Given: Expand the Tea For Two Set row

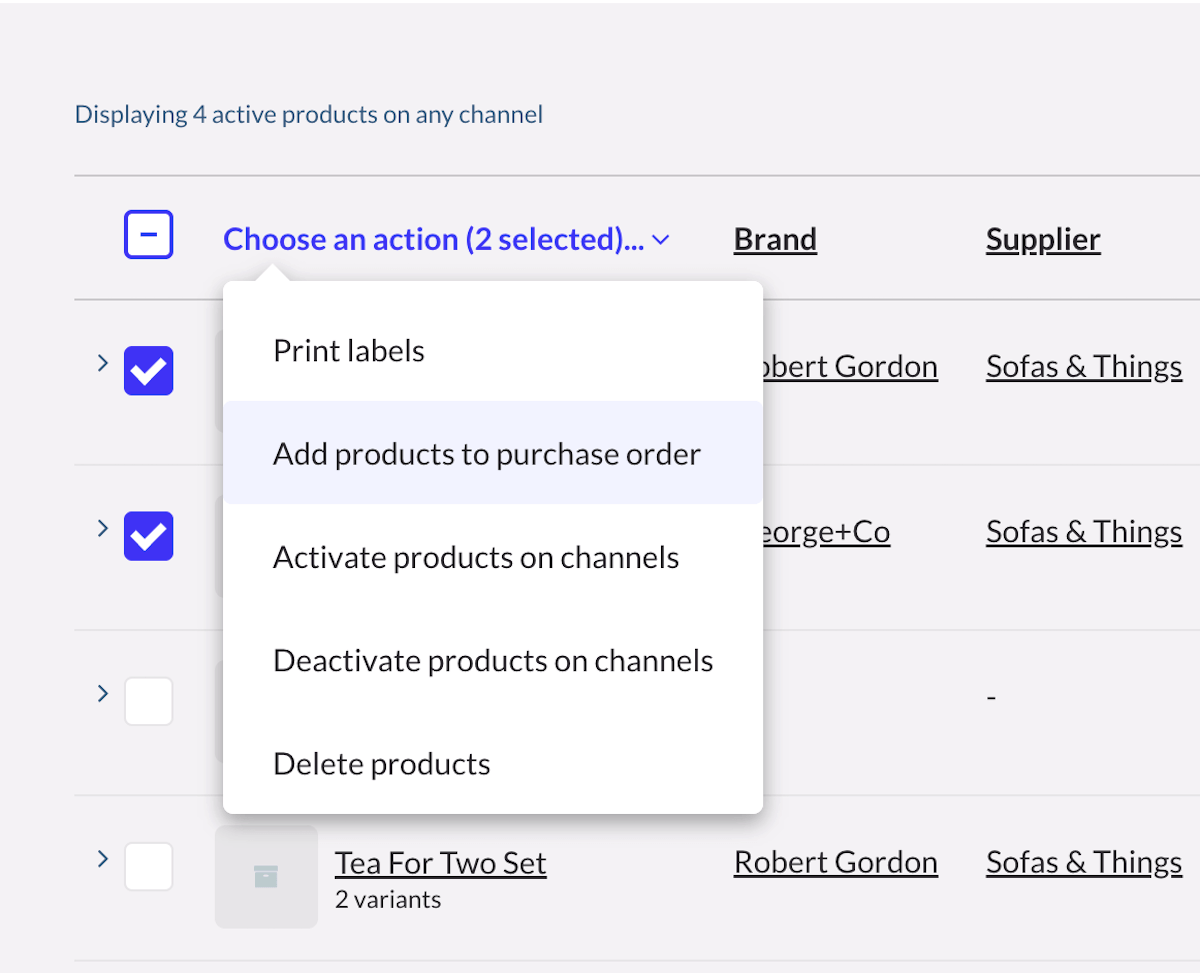Looking at the screenshot, I should (x=102, y=858).
